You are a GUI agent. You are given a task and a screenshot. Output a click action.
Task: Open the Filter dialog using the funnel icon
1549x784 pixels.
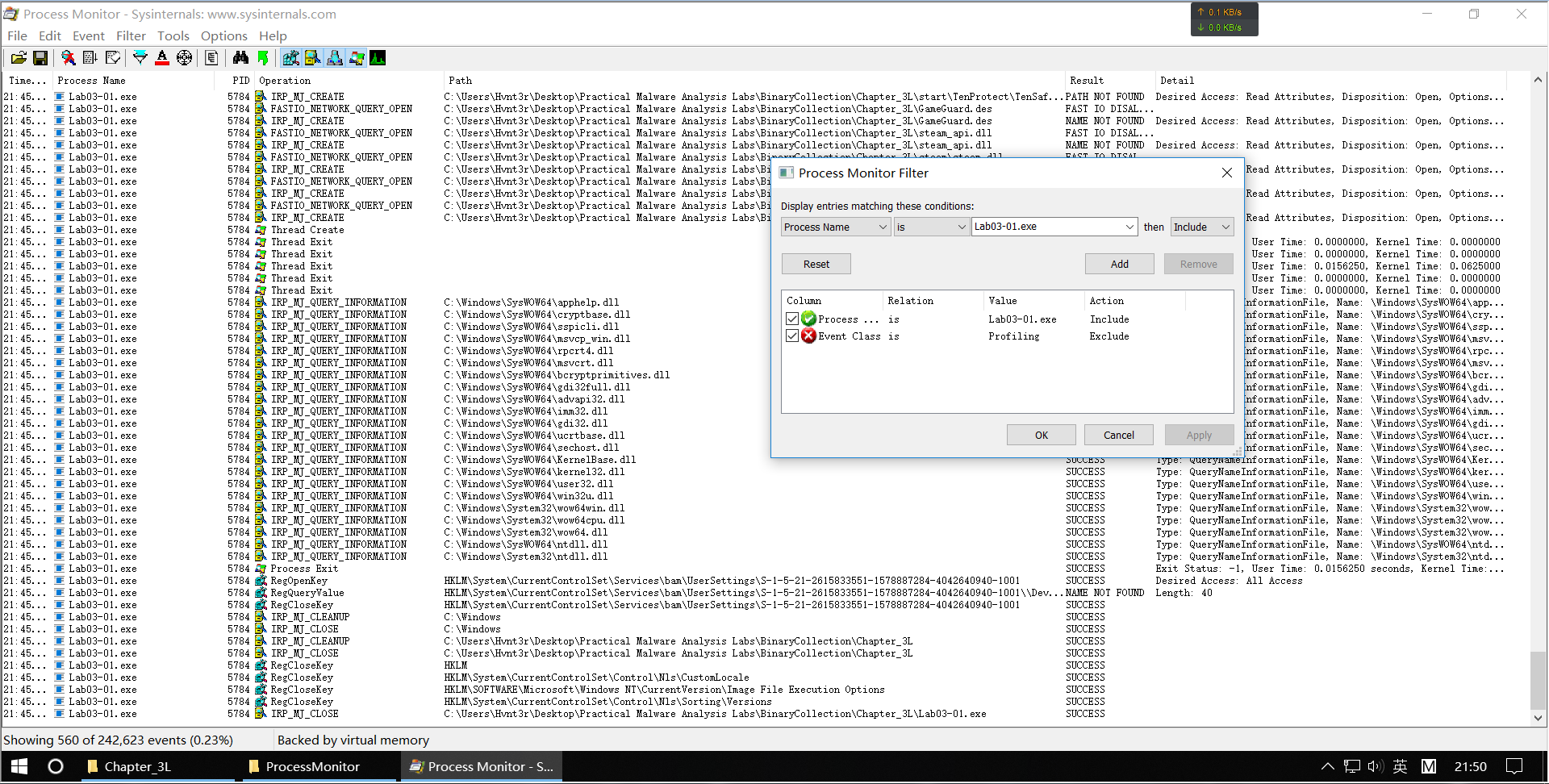click(x=140, y=58)
